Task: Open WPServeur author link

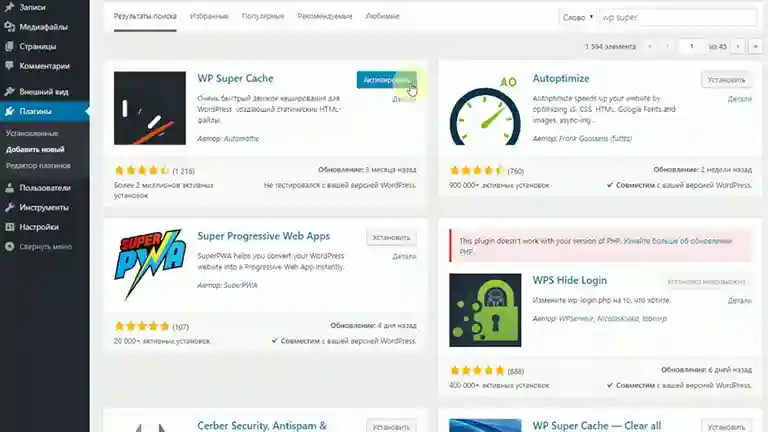Action: click(576, 318)
